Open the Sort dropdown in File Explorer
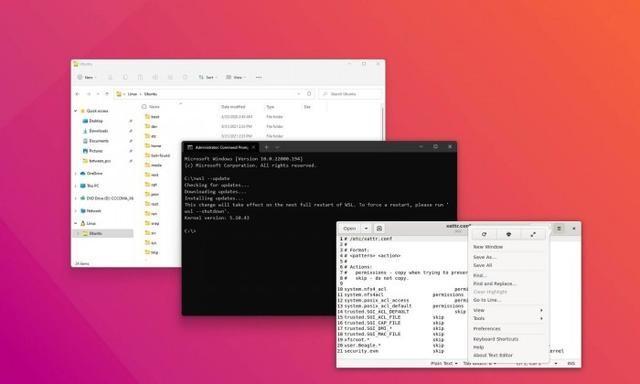Image resolution: width=640 pixels, height=384 pixels. pyautogui.click(x=208, y=77)
